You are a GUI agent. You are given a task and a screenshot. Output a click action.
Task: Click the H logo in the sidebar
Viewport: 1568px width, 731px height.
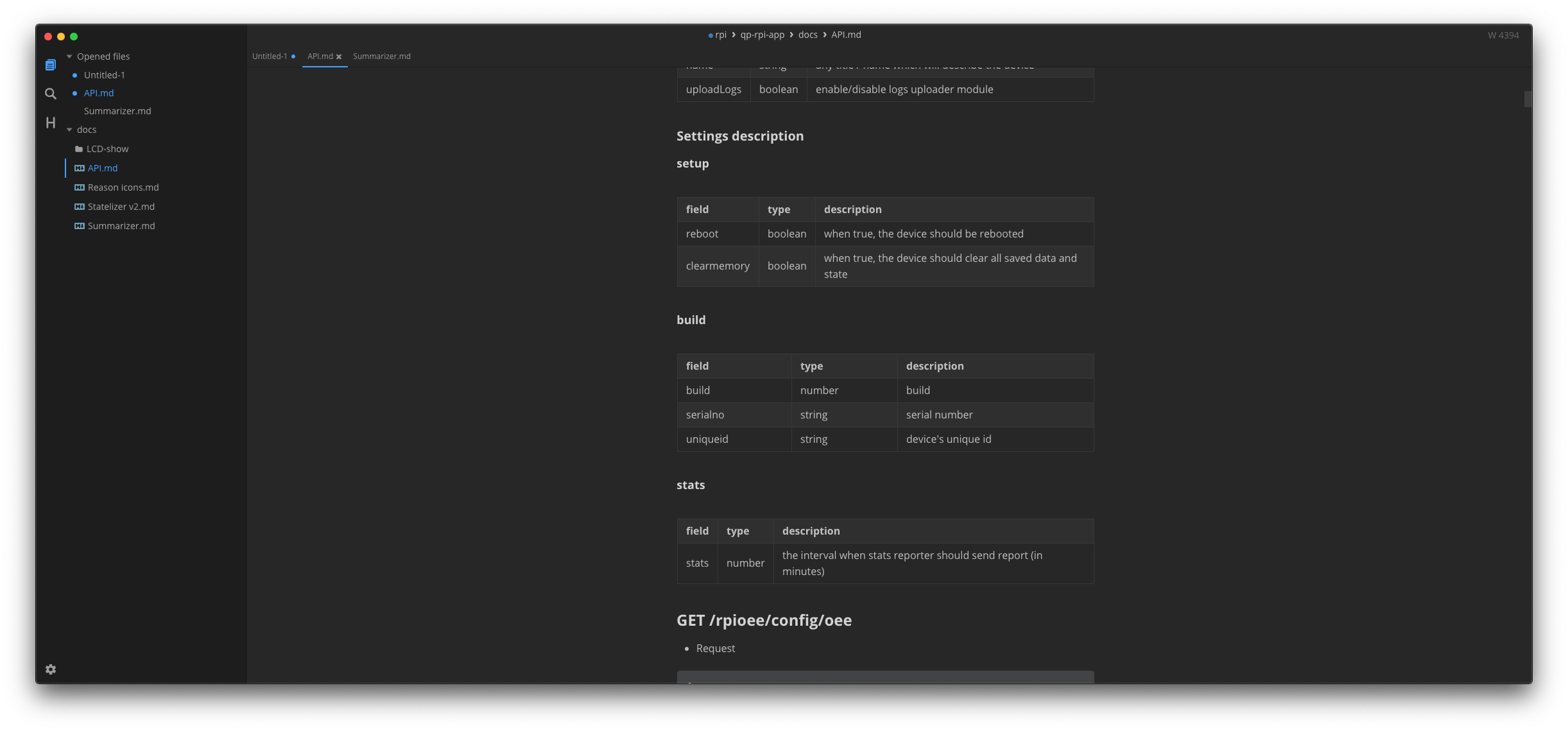(50, 123)
